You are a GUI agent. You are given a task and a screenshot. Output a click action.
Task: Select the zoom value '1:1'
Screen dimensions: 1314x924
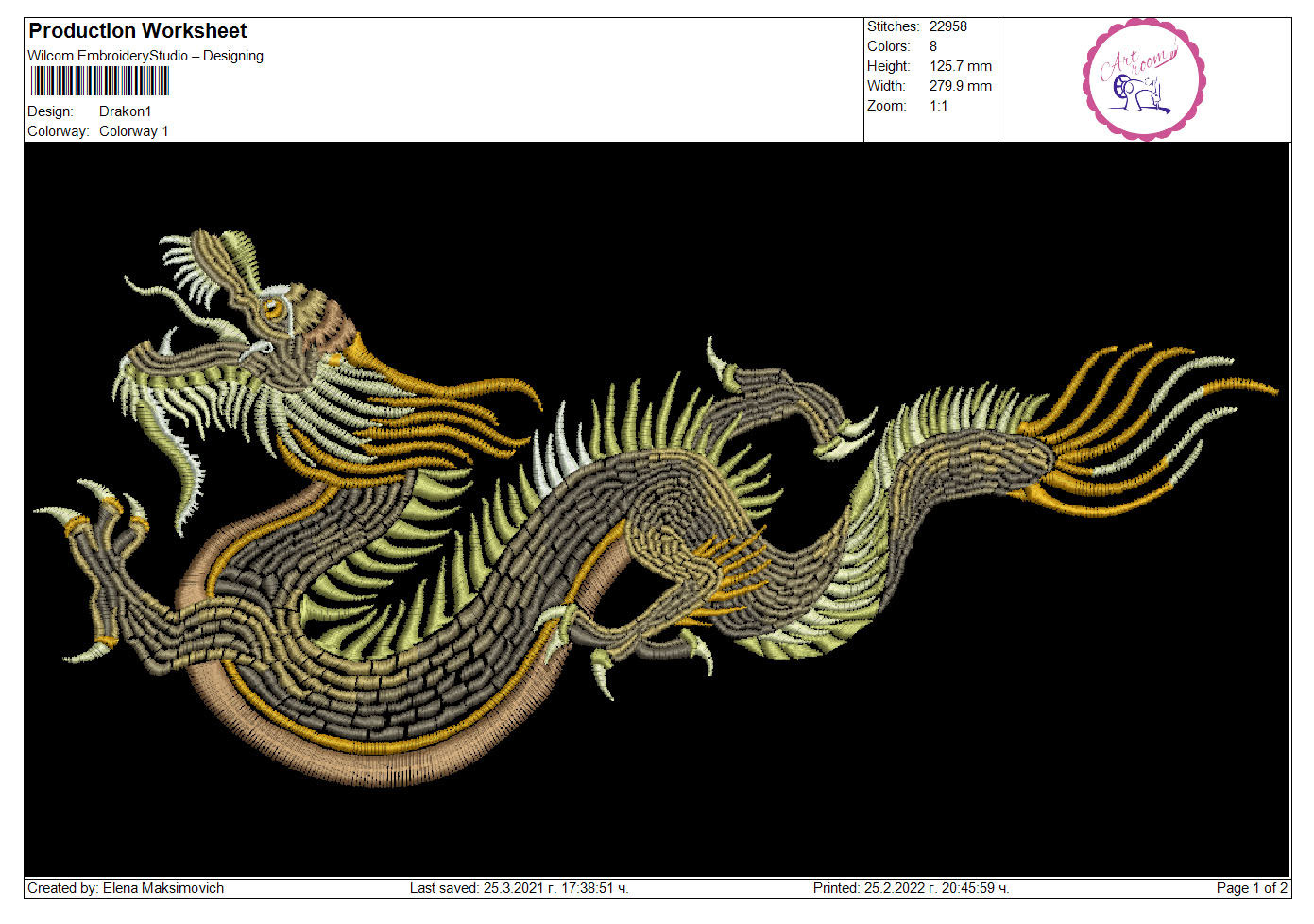(939, 106)
